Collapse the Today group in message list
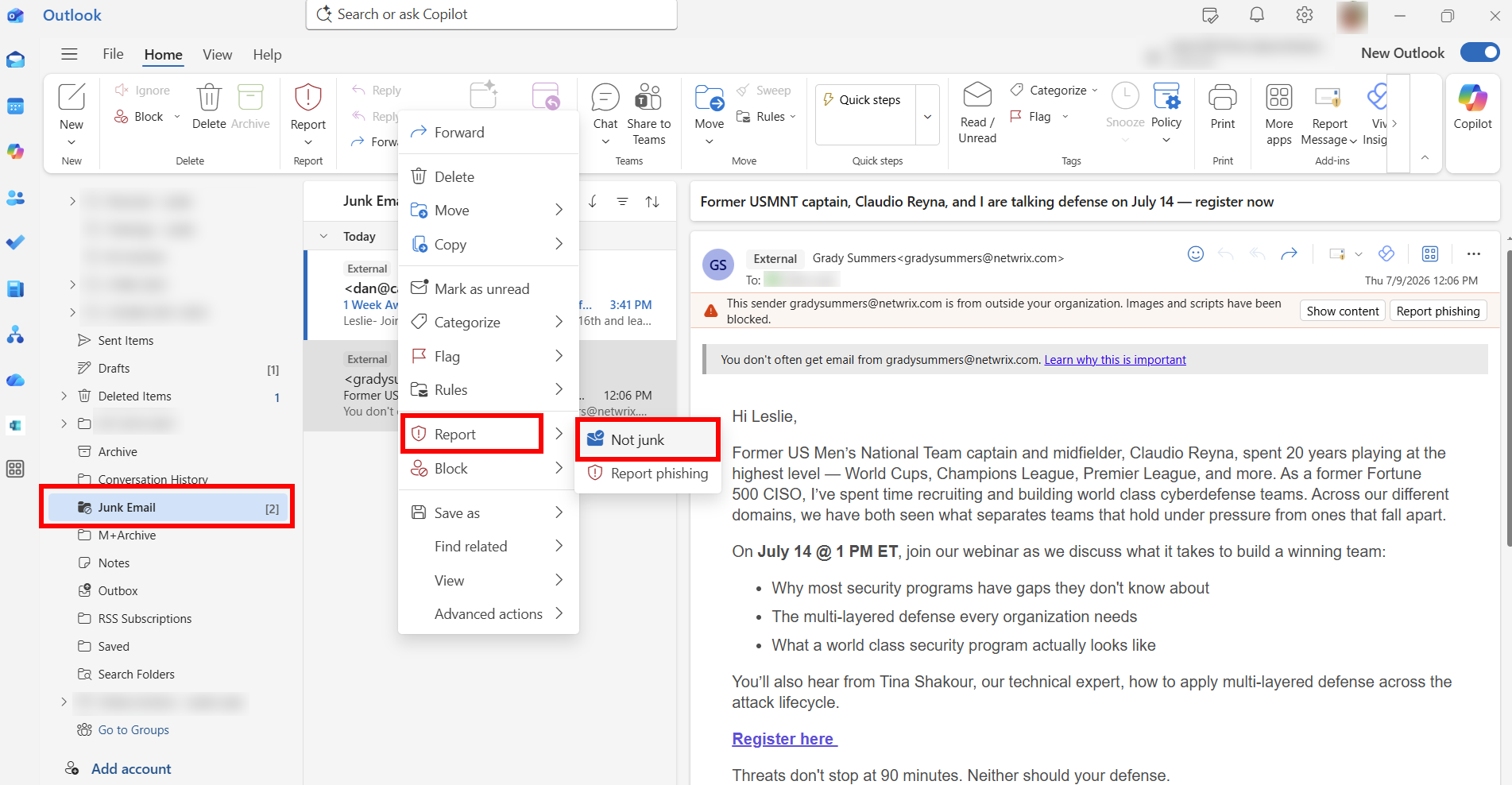Screen dimensions: 1512x785 point(323,236)
